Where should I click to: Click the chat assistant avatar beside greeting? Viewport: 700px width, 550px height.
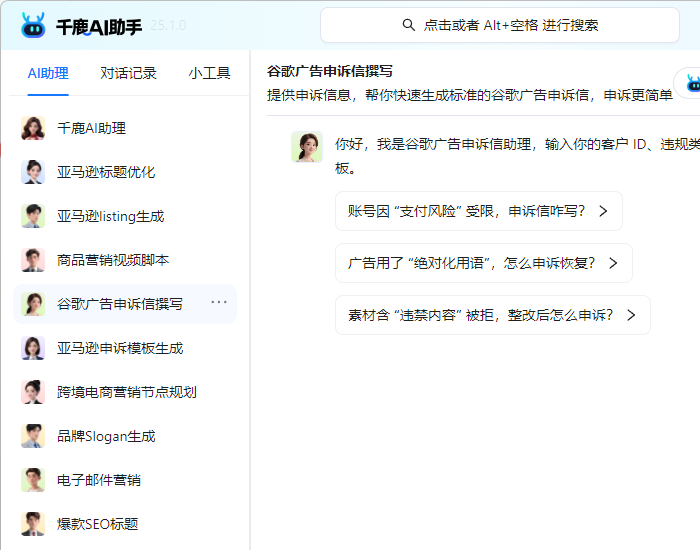(306, 146)
